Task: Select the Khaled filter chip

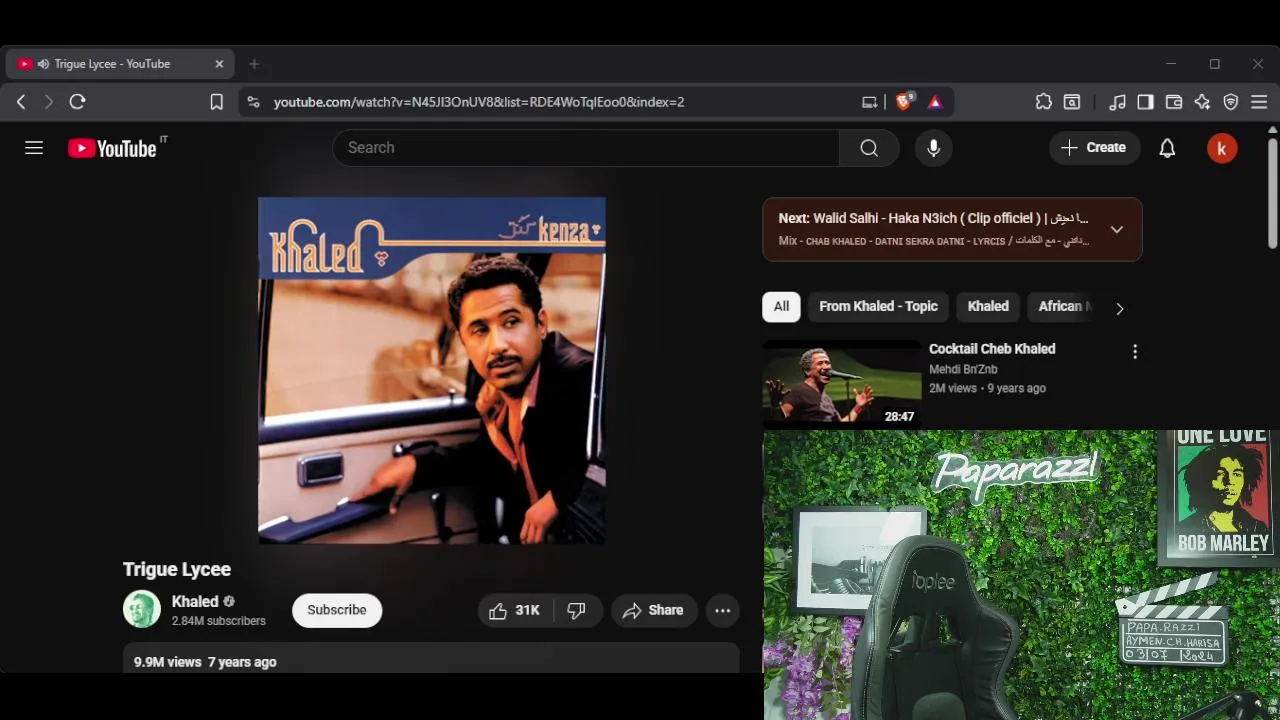Action: point(988,307)
